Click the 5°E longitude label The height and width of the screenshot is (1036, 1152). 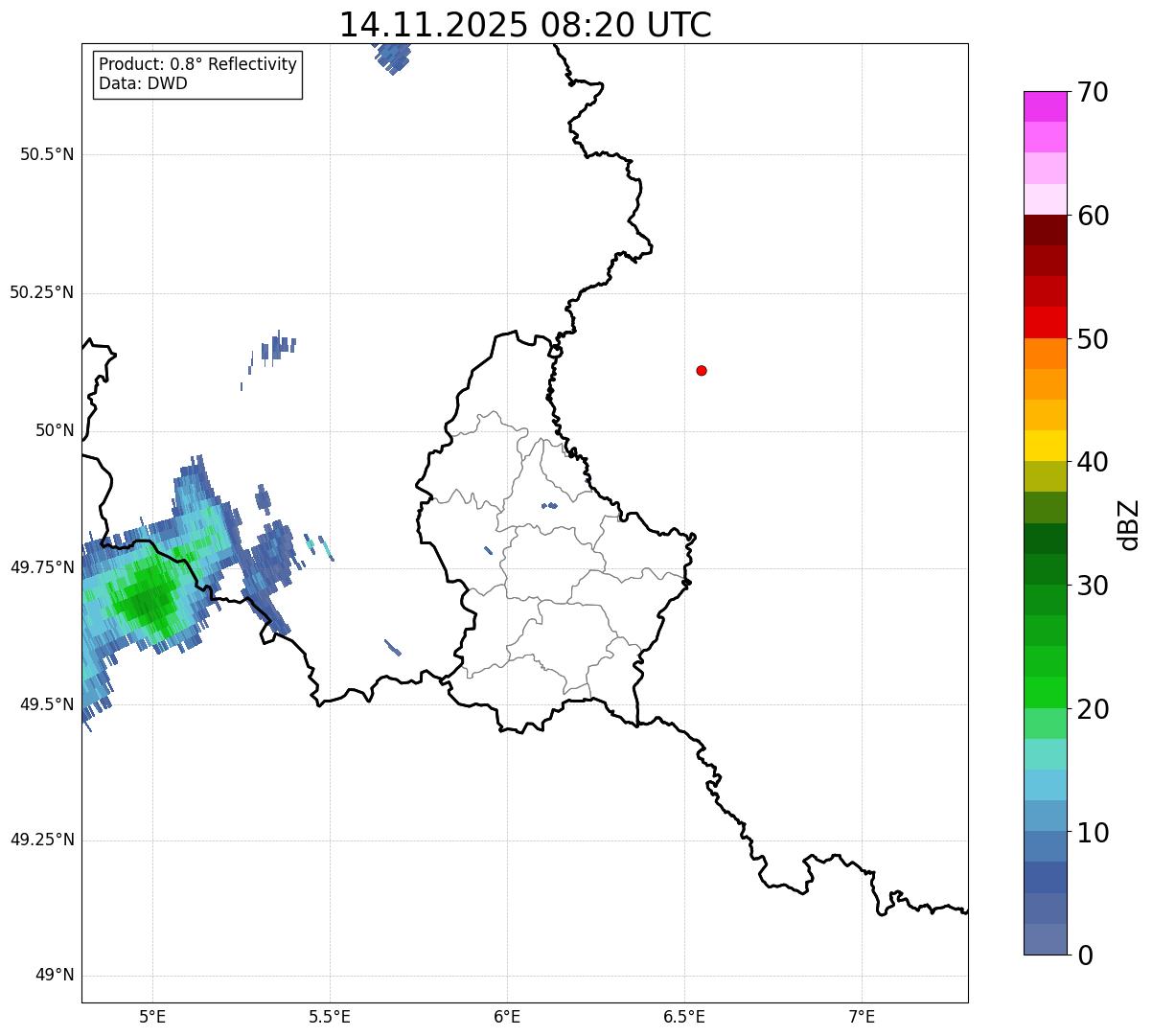pos(152,1016)
